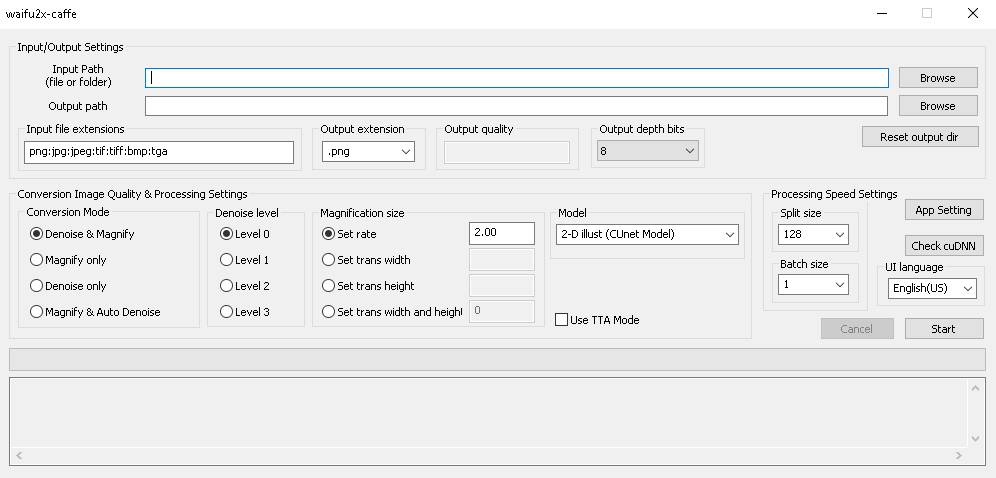Click the Output quality field

(507, 152)
